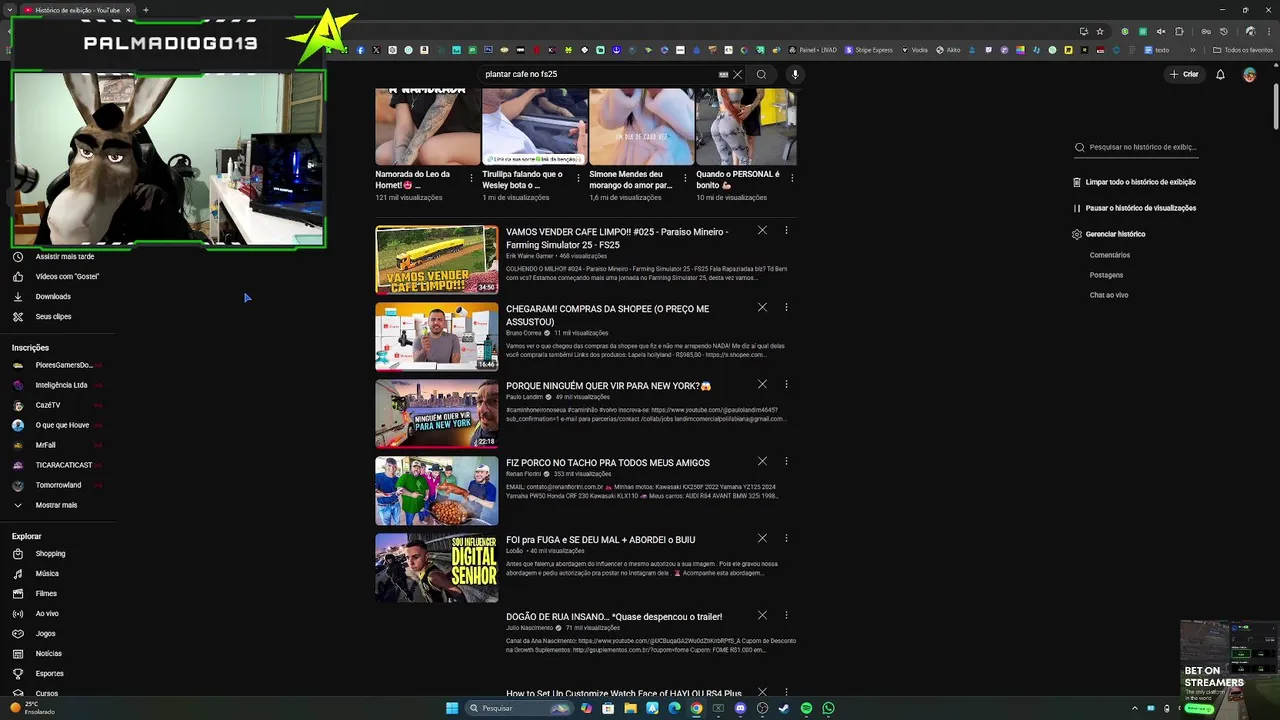Remove 'FIZ PORCO NO TACHO' from history
This screenshot has height=720, width=1280.
[x=762, y=461]
